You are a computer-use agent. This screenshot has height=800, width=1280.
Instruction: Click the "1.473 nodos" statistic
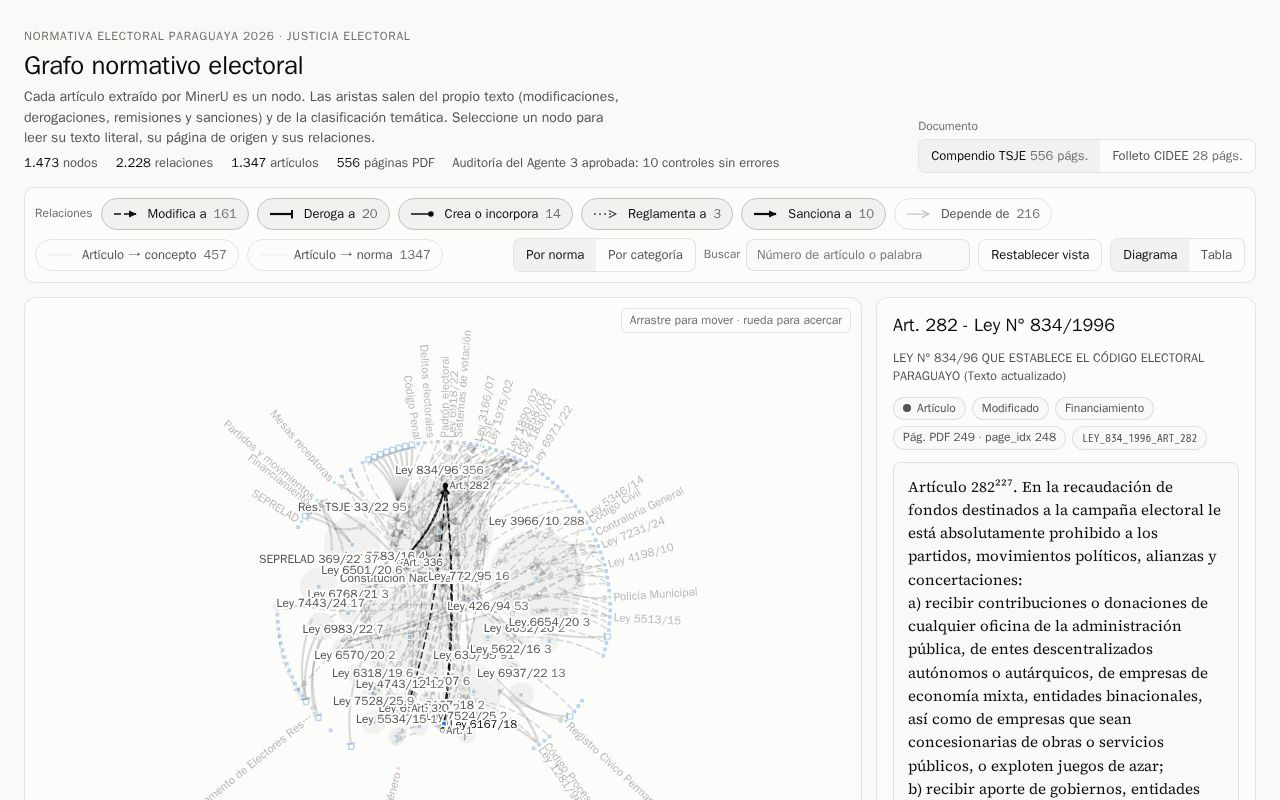click(x=61, y=163)
